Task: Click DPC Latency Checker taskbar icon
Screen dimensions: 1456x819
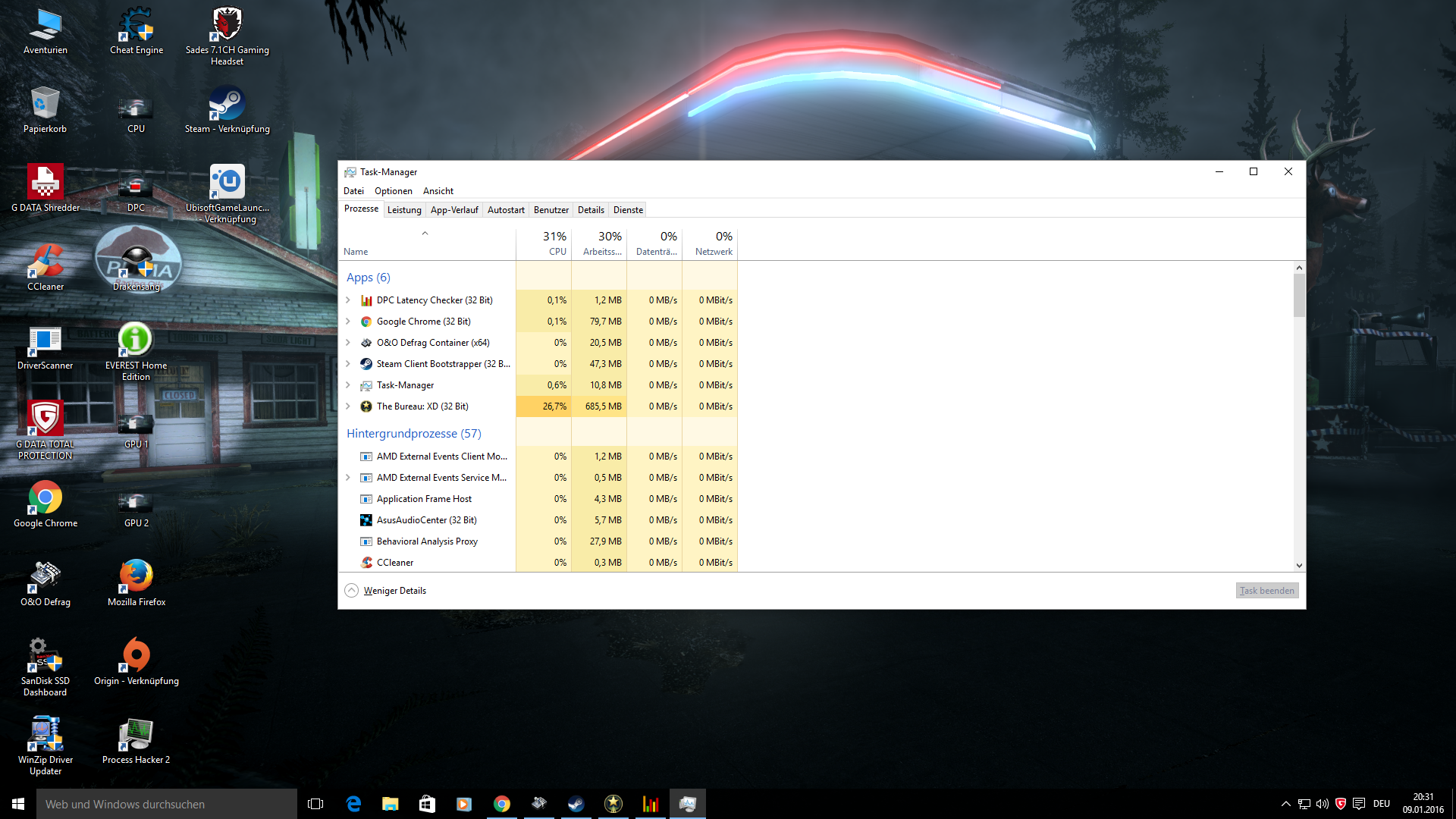Action: pos(651,804)
